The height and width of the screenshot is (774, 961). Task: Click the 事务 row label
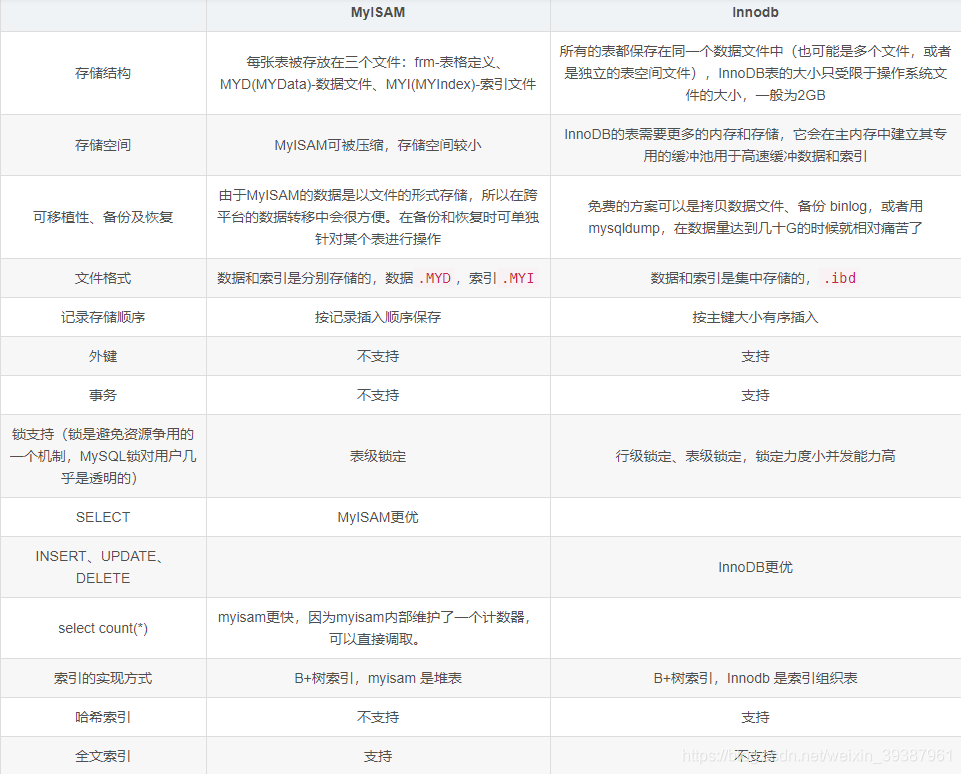pyautogui.click(x=103, y=394)
